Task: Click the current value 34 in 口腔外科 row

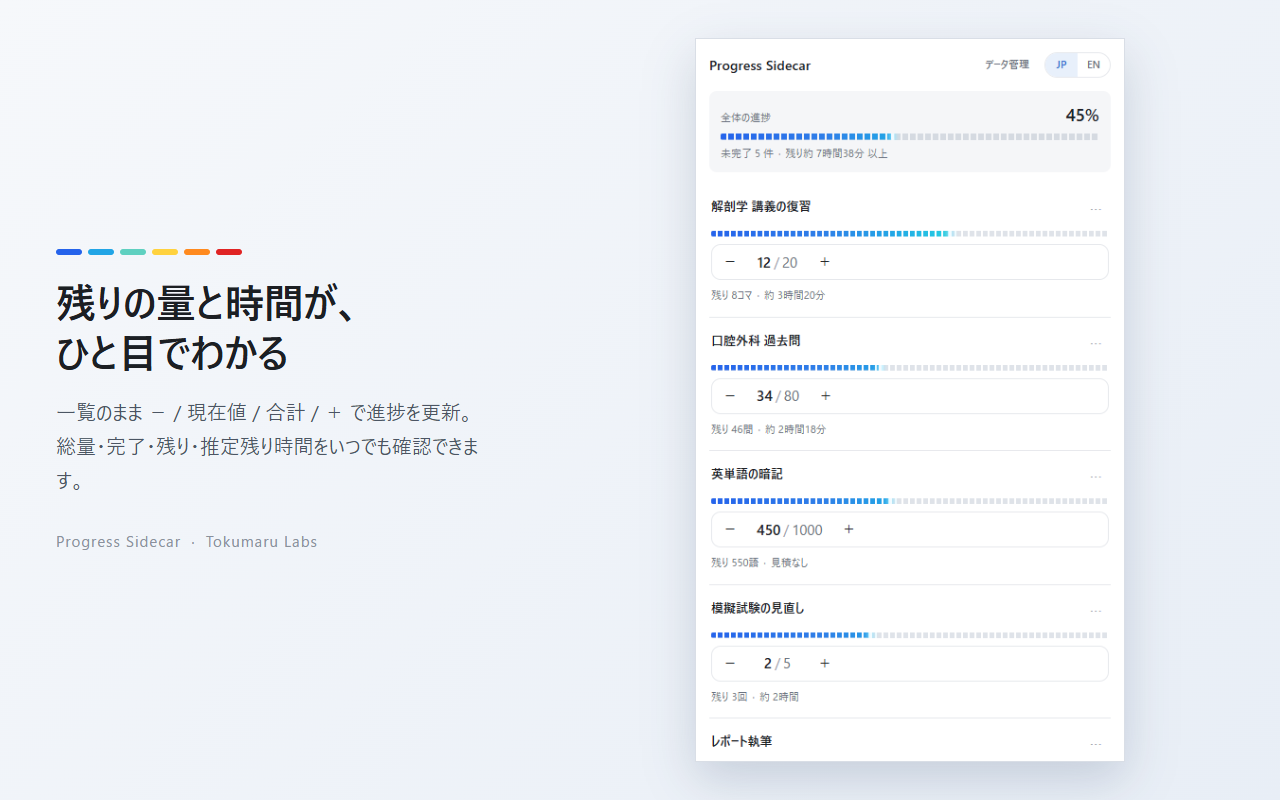Action: click(x=764, y=396)
